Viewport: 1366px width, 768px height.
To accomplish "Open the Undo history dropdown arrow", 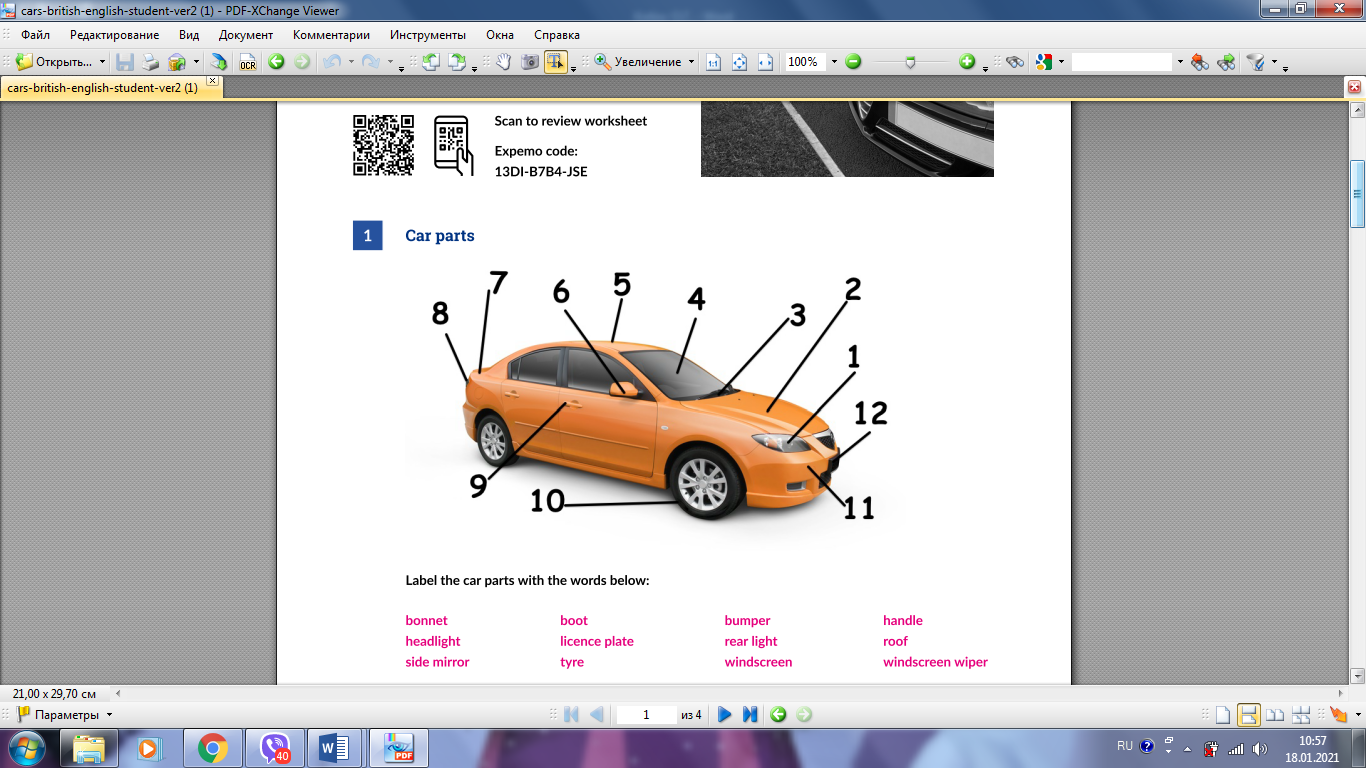I will (350, 62).
